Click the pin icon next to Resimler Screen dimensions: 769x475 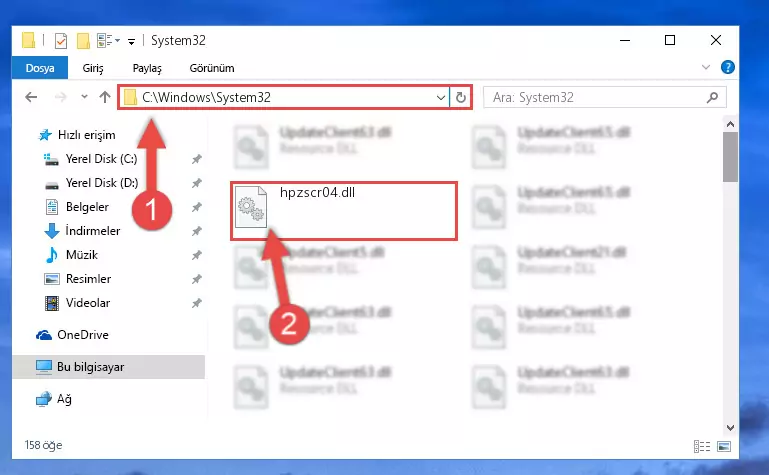(197, 279)
